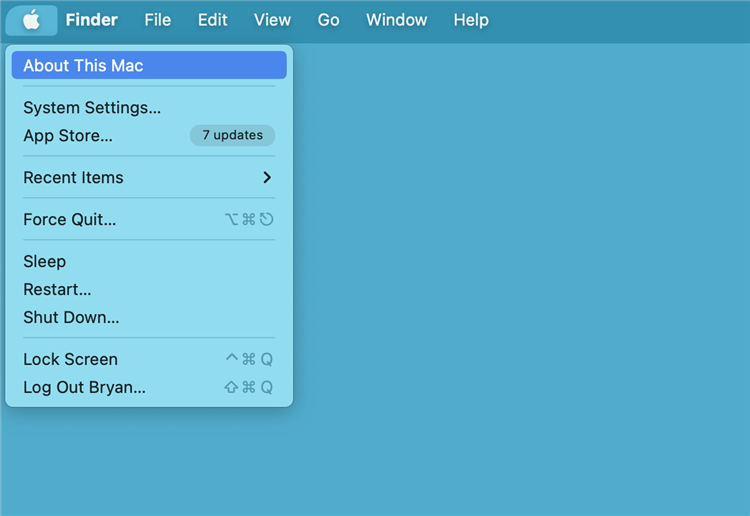The height and width of the screenshot is (516, 750).
Task: Put the Mac to Sleep
Action: click(x=149, y=262)
